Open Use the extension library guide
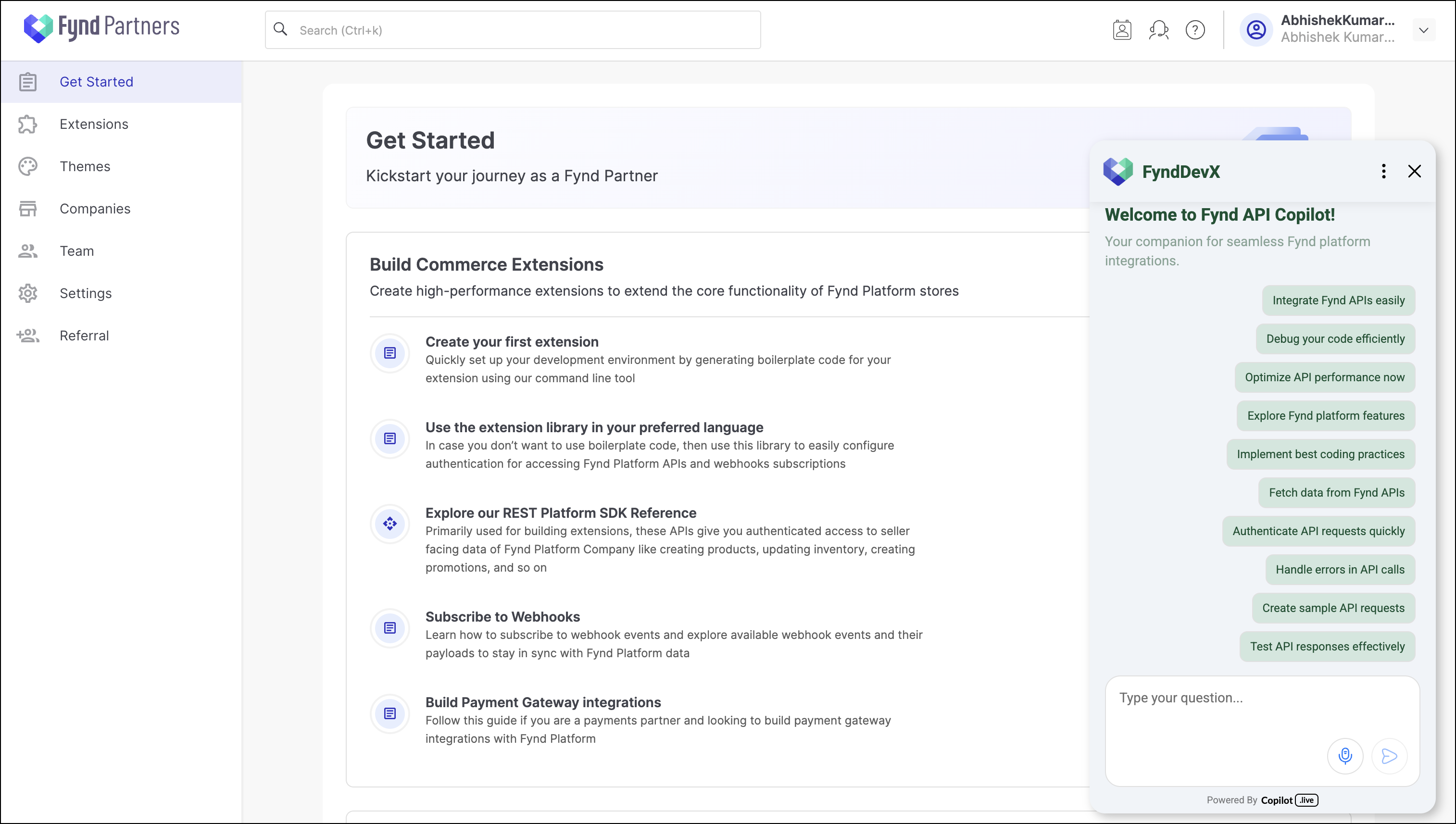The height and width of the screenshot is (824, 1456). coord(594,427)
